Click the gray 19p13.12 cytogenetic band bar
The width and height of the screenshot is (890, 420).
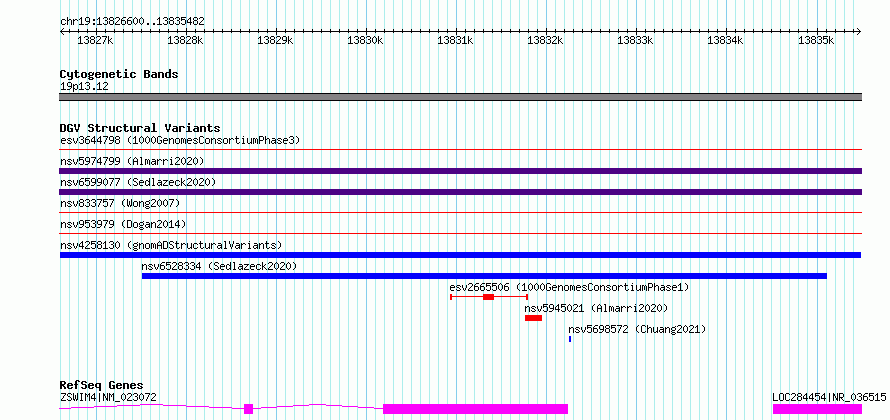click(x=460, y=97)
